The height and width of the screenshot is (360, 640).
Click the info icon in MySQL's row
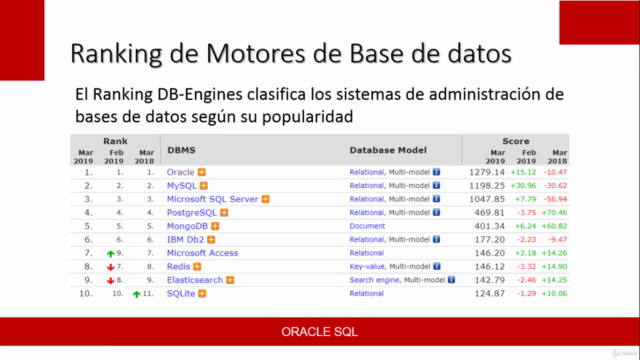click(436, 185)
